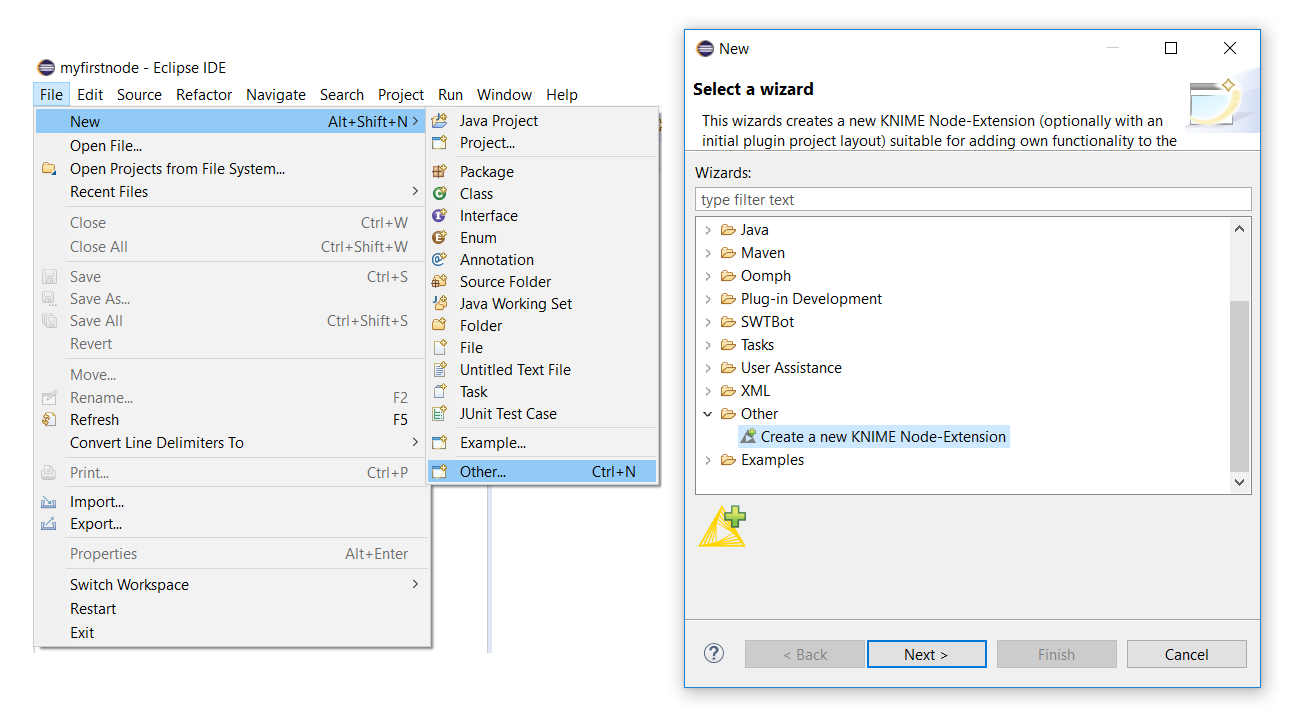Image resolution: width=1301 pixels, height=722 pixels.
Task: Expand the Maven wizard category
Action: pyautogui.click(x=708, y=253)
